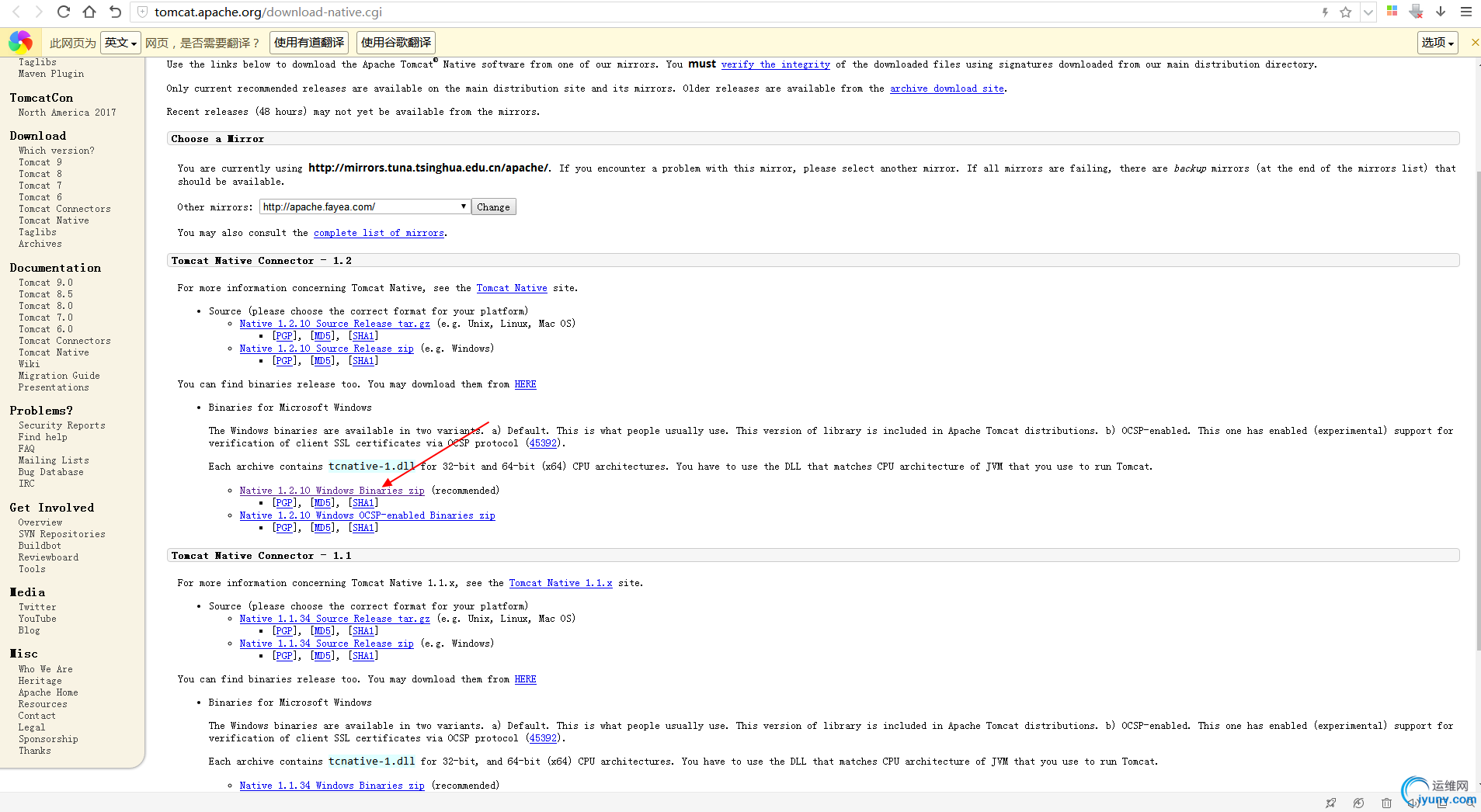Open 'Which version?' sidebar link

click(57, 151)
